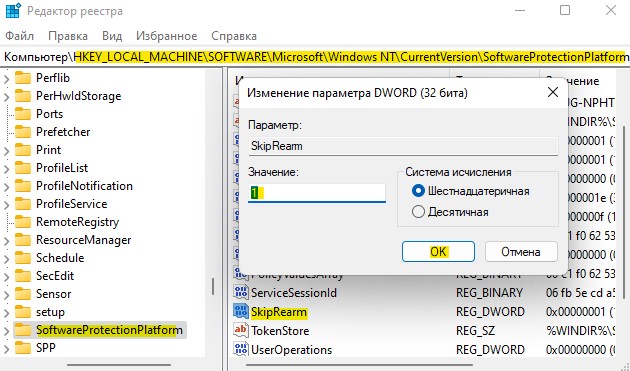Open the Справка menu

tap(234, 36)
